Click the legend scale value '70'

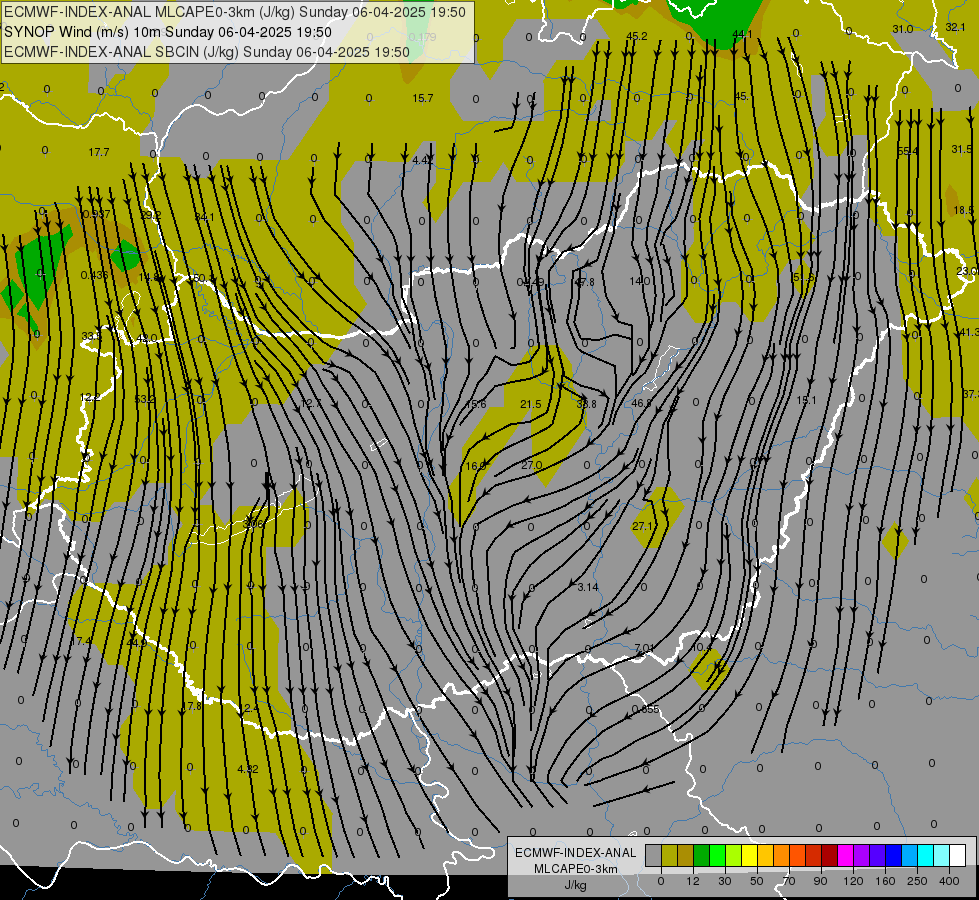click(x=789, y=881)
